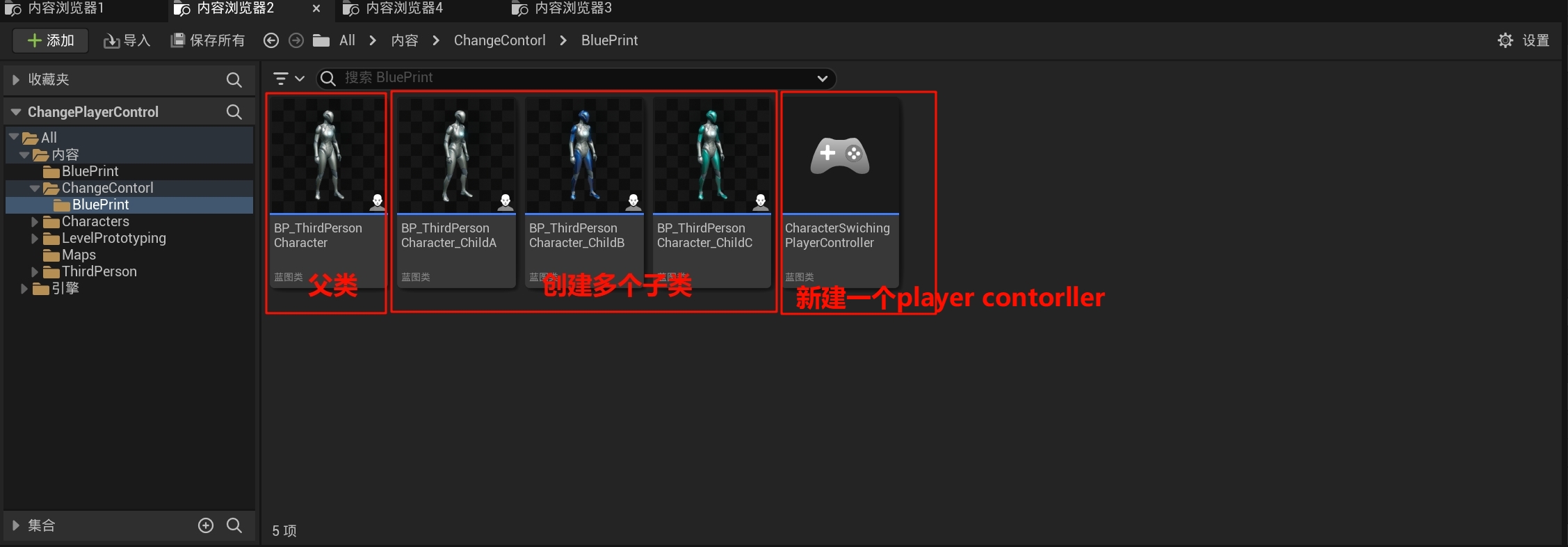The image size is (1568, 547).
Task: Open the 设置 settings gear
Action: coord(1523,40)
